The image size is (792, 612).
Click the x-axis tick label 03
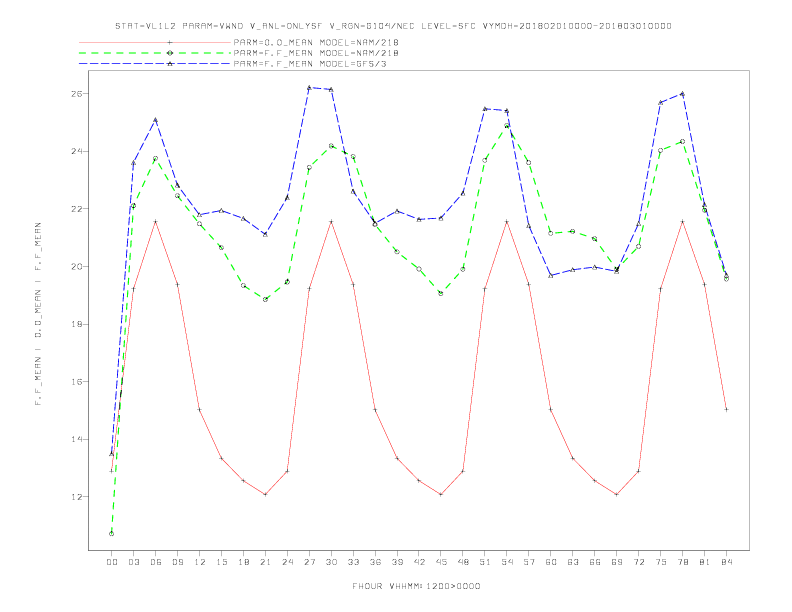point(134,562)
